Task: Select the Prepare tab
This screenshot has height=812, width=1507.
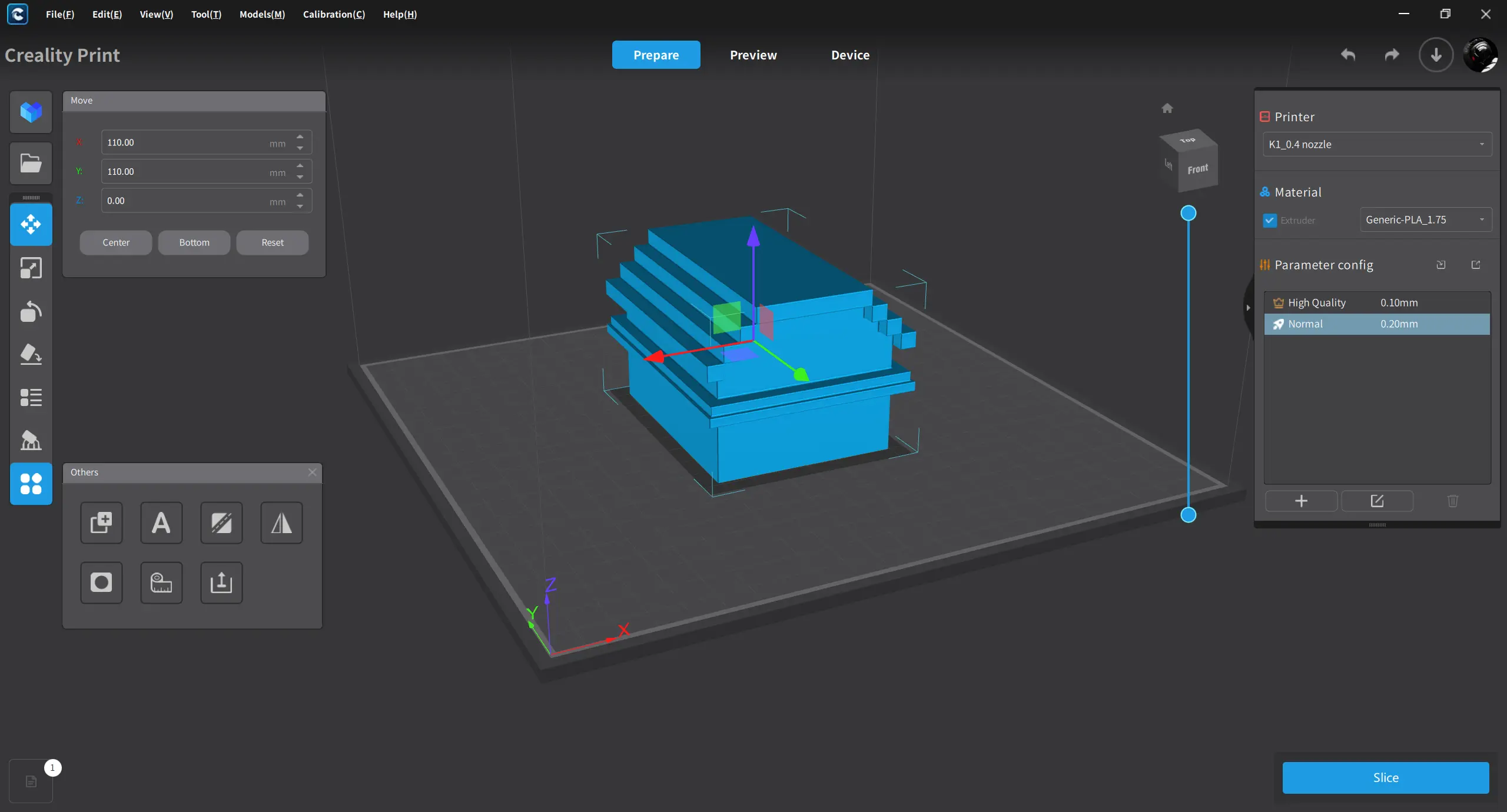Action: tap(656, 55)
